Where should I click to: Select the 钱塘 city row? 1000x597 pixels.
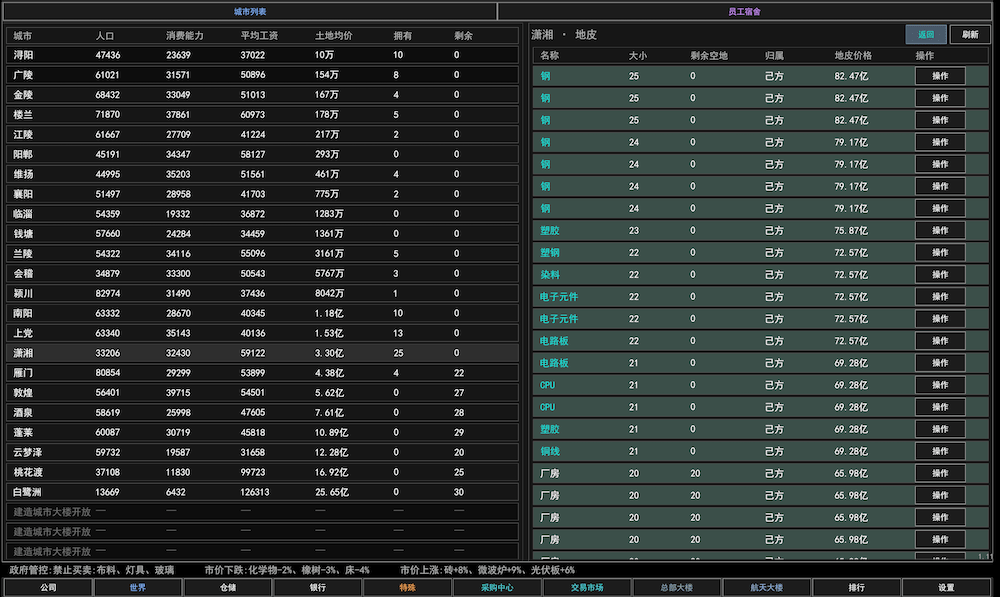[x=262, y=233]
